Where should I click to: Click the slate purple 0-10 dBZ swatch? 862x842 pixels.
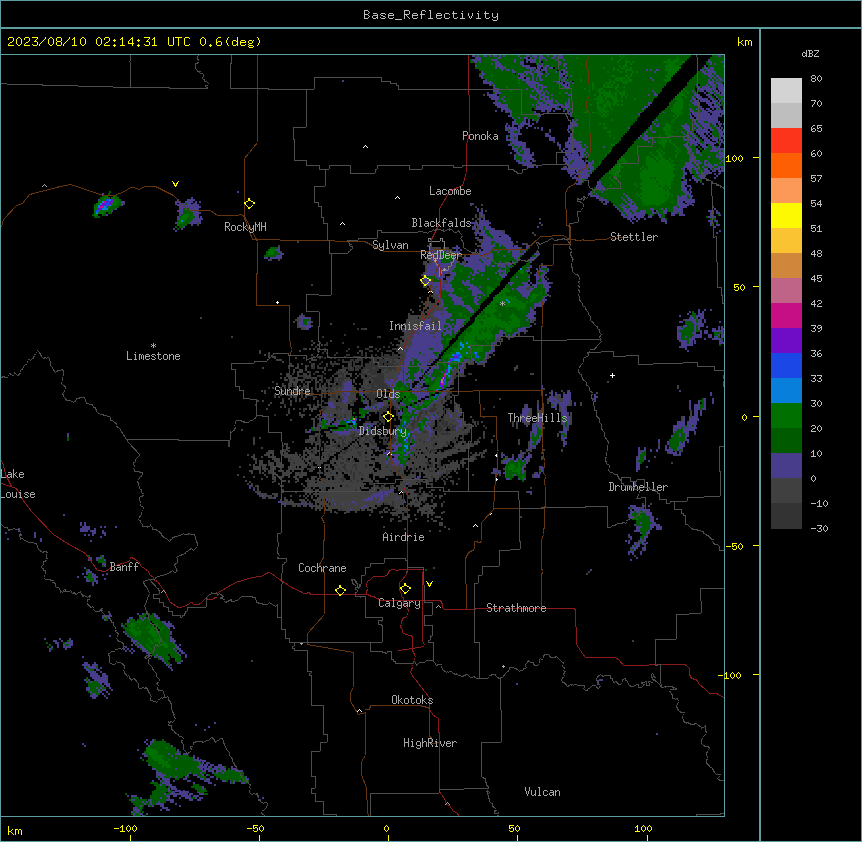click(x=786, y=466)
